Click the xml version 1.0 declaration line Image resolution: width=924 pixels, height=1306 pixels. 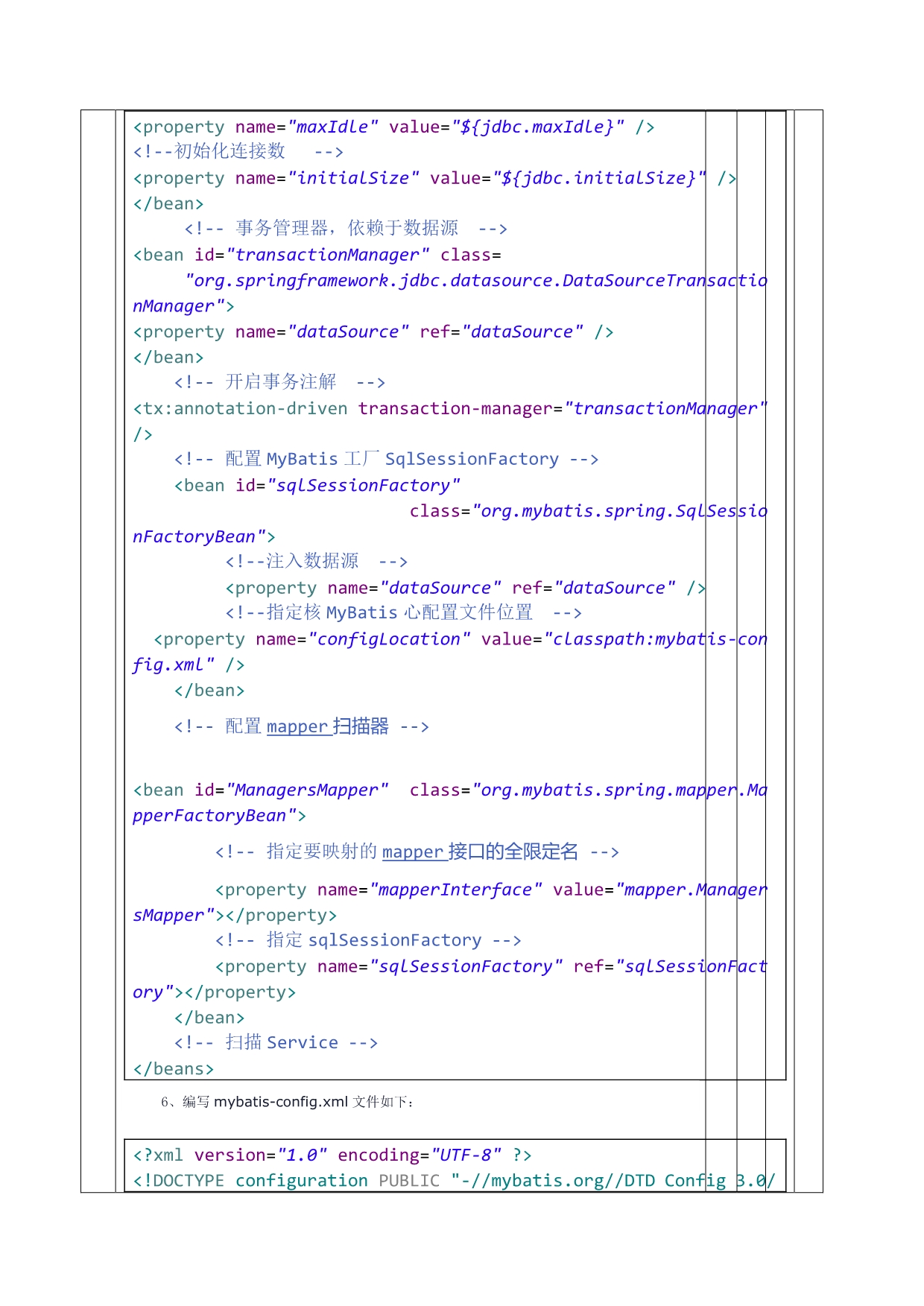[332, 1156]
